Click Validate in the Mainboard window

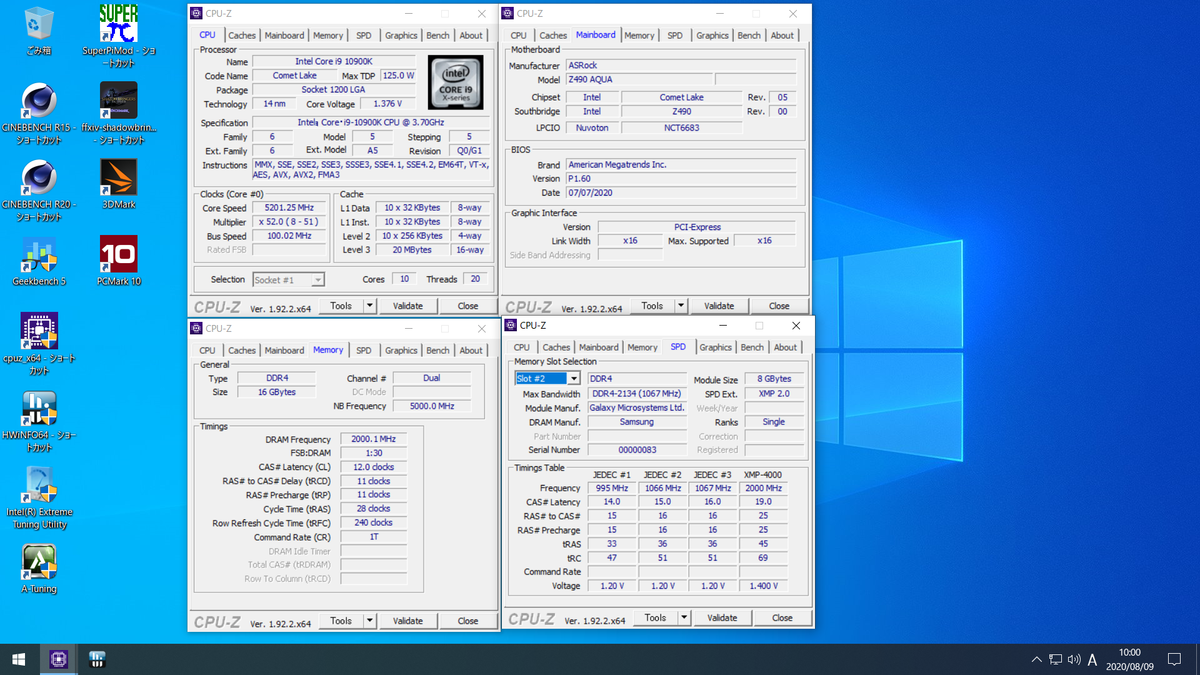719,306
